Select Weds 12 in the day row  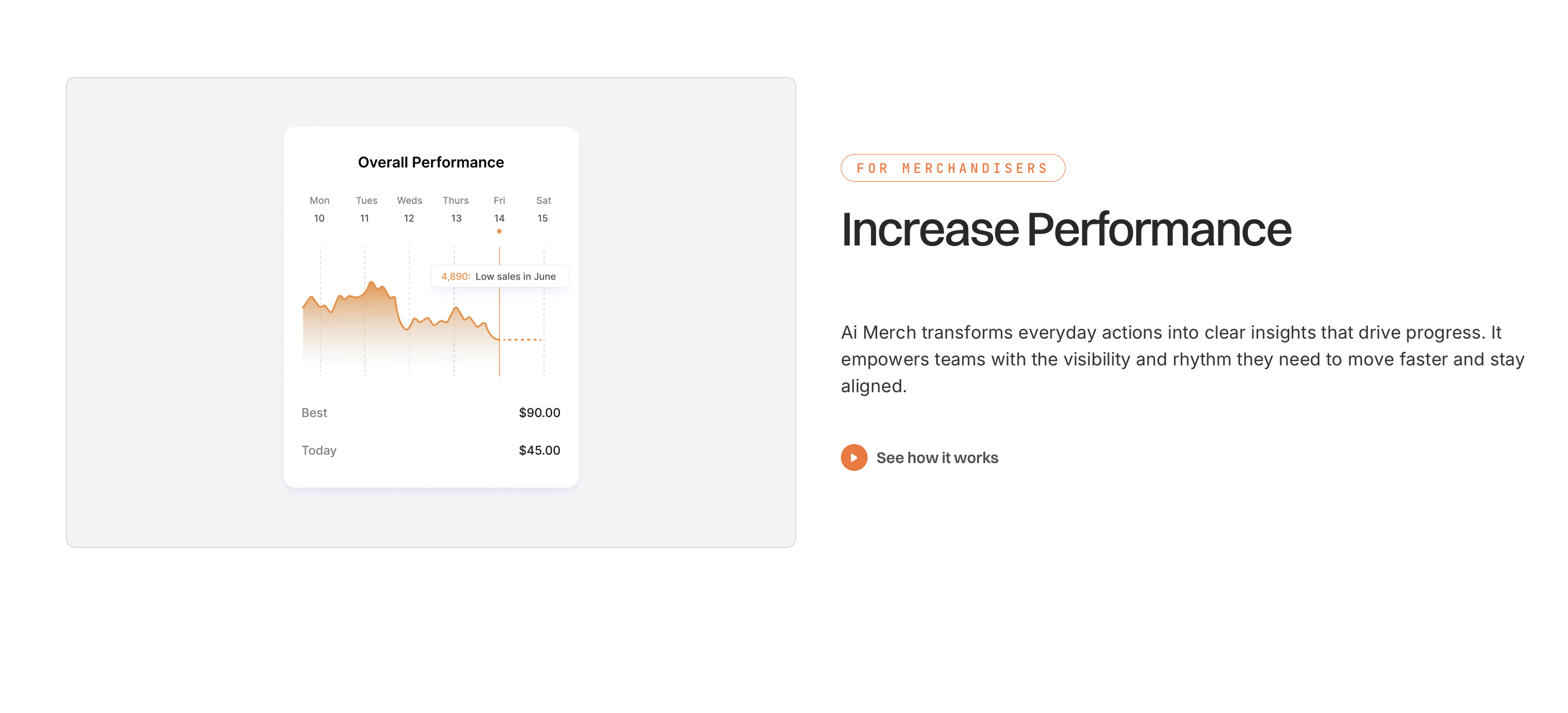(x=409, y=209)
